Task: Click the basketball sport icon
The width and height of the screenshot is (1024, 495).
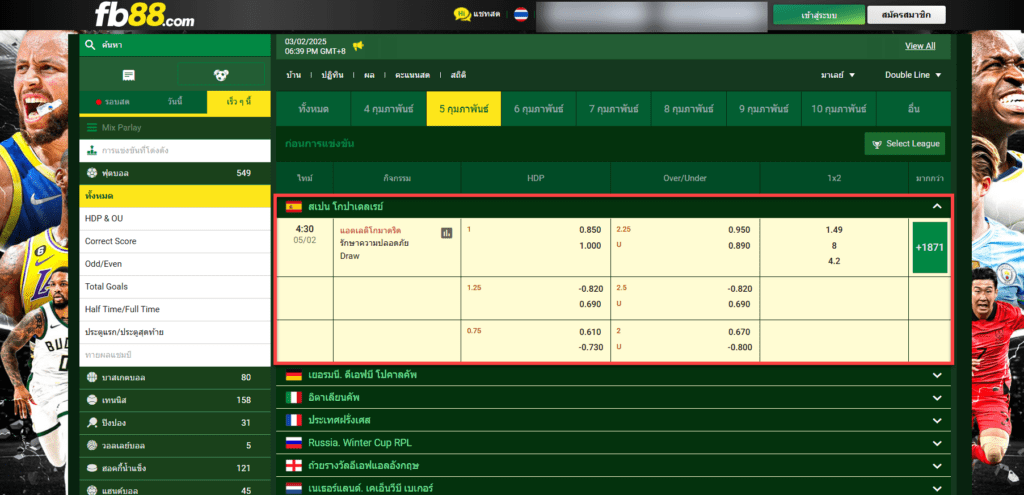Action: (x=91, y=377)
